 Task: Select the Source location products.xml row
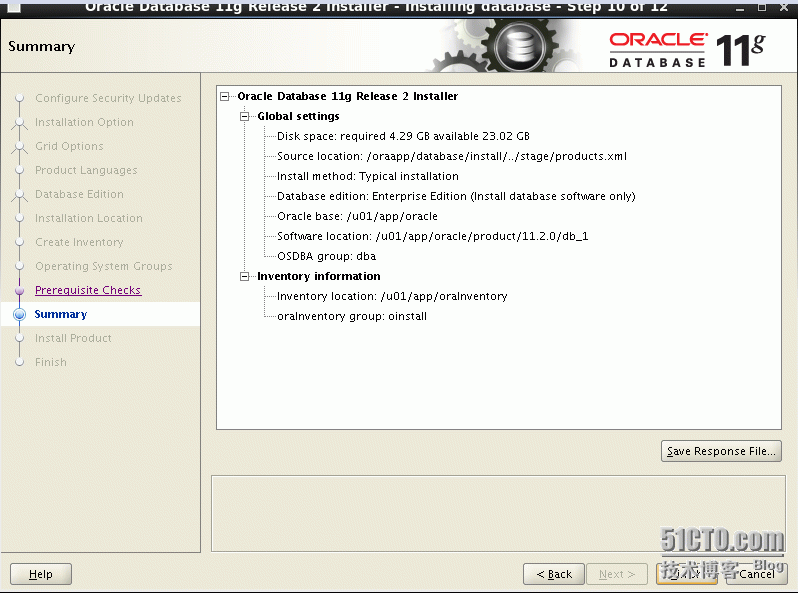451,156
